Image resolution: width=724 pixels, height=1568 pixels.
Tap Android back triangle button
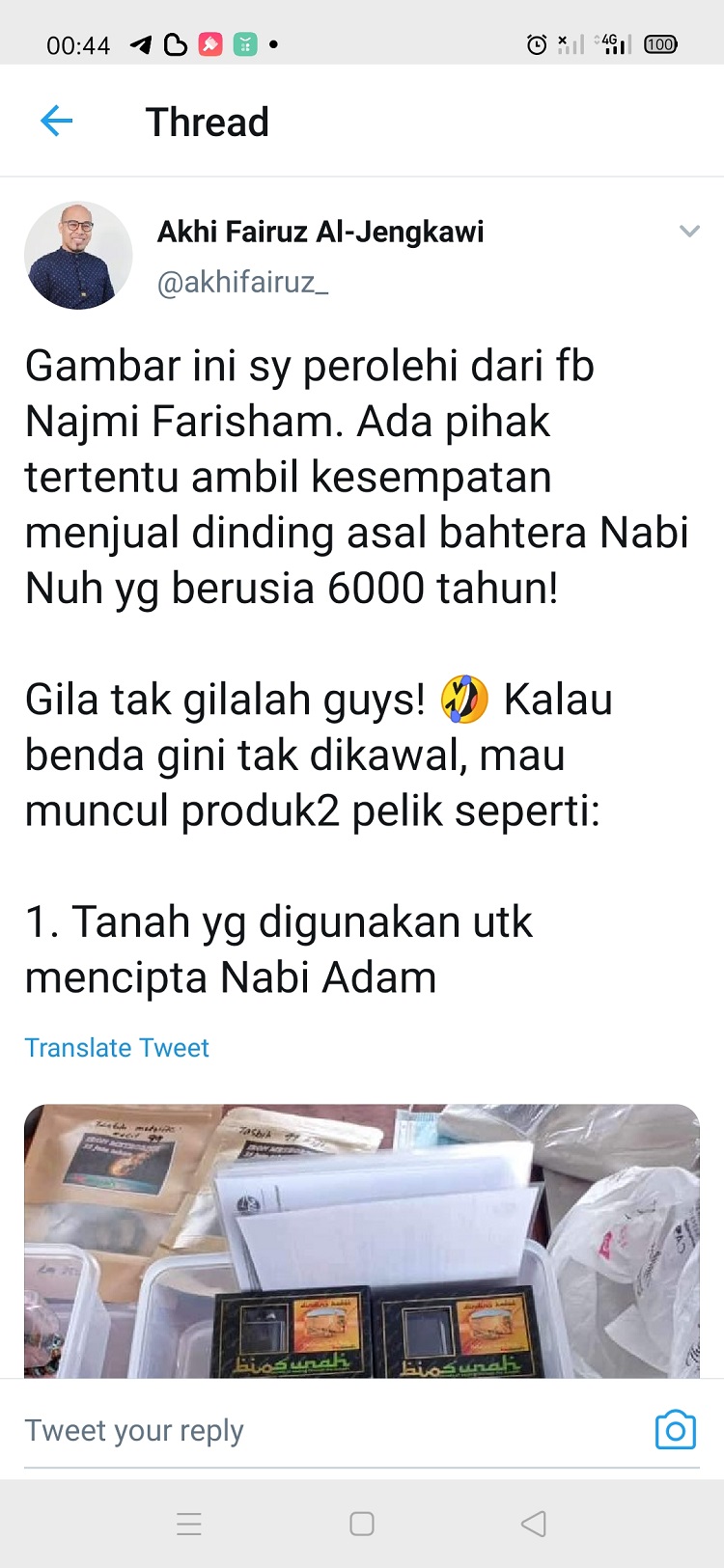click(534, 1524)
